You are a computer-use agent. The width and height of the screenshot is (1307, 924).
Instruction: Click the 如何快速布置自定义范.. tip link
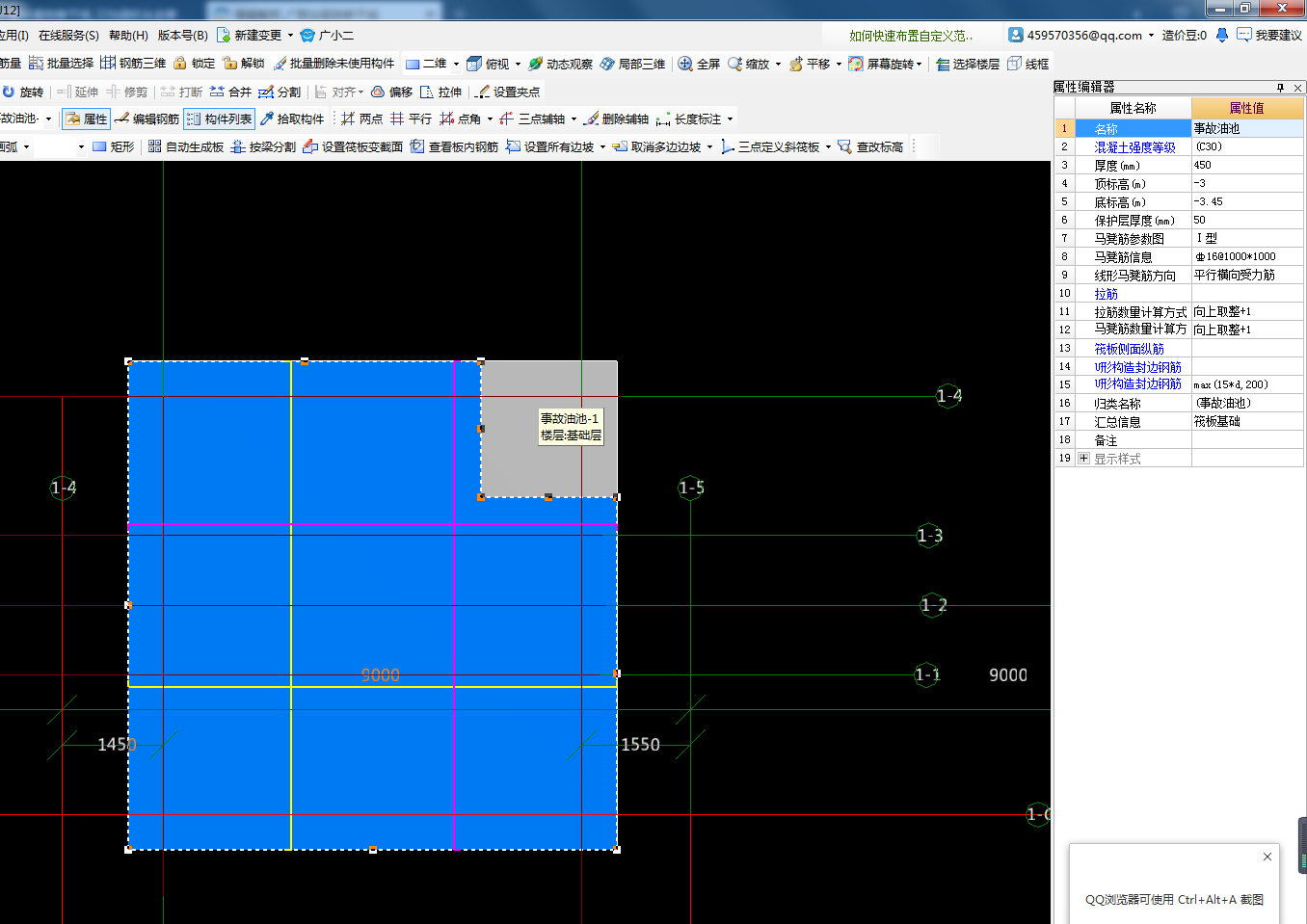coord(911,36)
